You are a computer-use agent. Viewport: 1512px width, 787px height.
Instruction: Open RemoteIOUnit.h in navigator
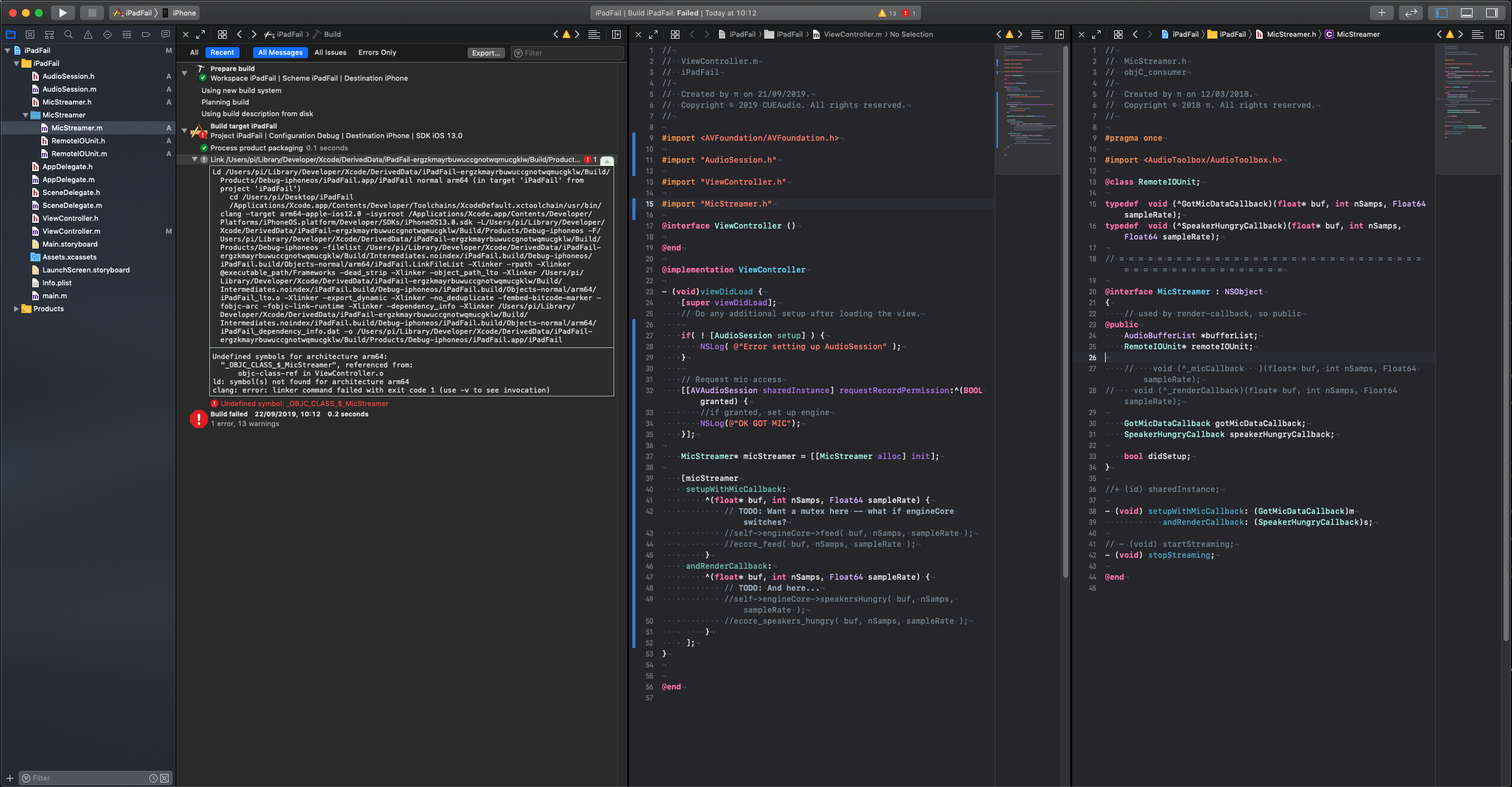(x=78, y=141)
